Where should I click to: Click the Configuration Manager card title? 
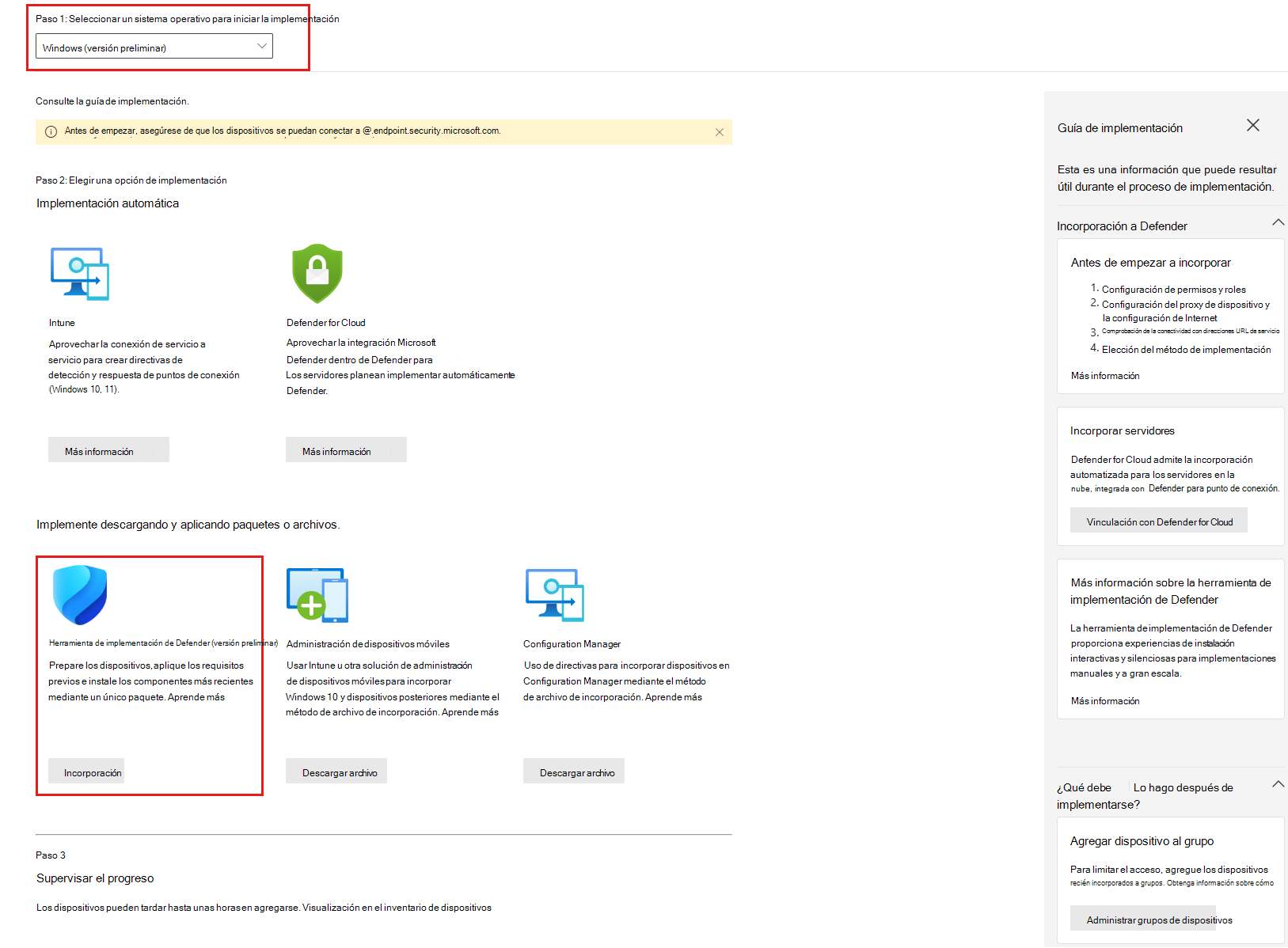pyautogui.click(x=572, y=644)
